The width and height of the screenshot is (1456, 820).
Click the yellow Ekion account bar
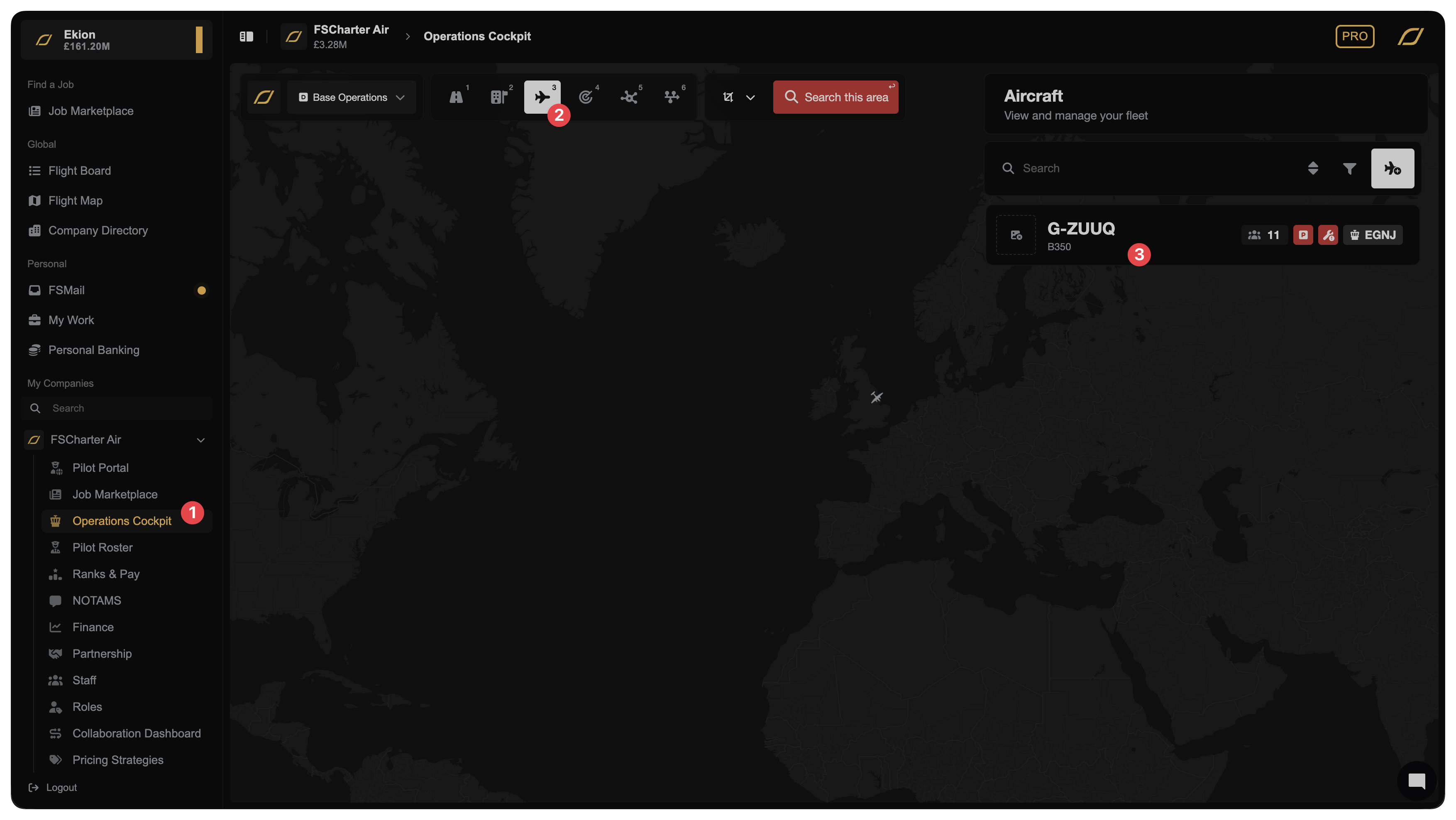pos(199,39)
